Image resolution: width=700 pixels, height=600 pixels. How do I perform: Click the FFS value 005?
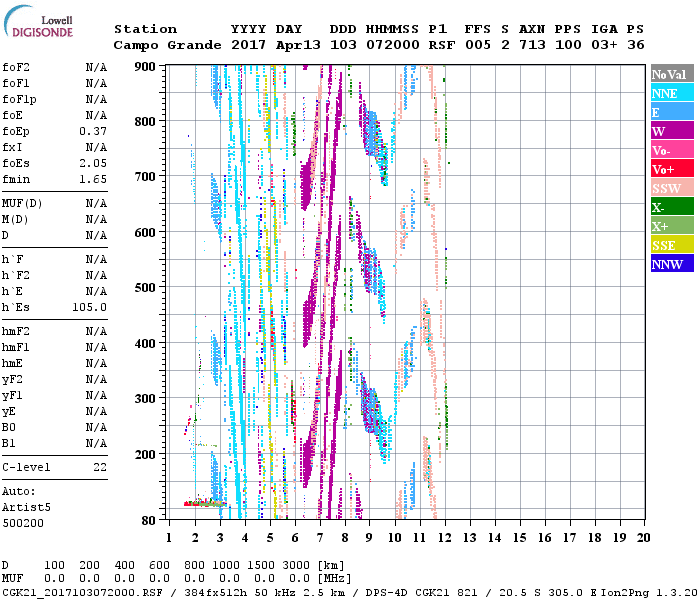click(478, 45)
